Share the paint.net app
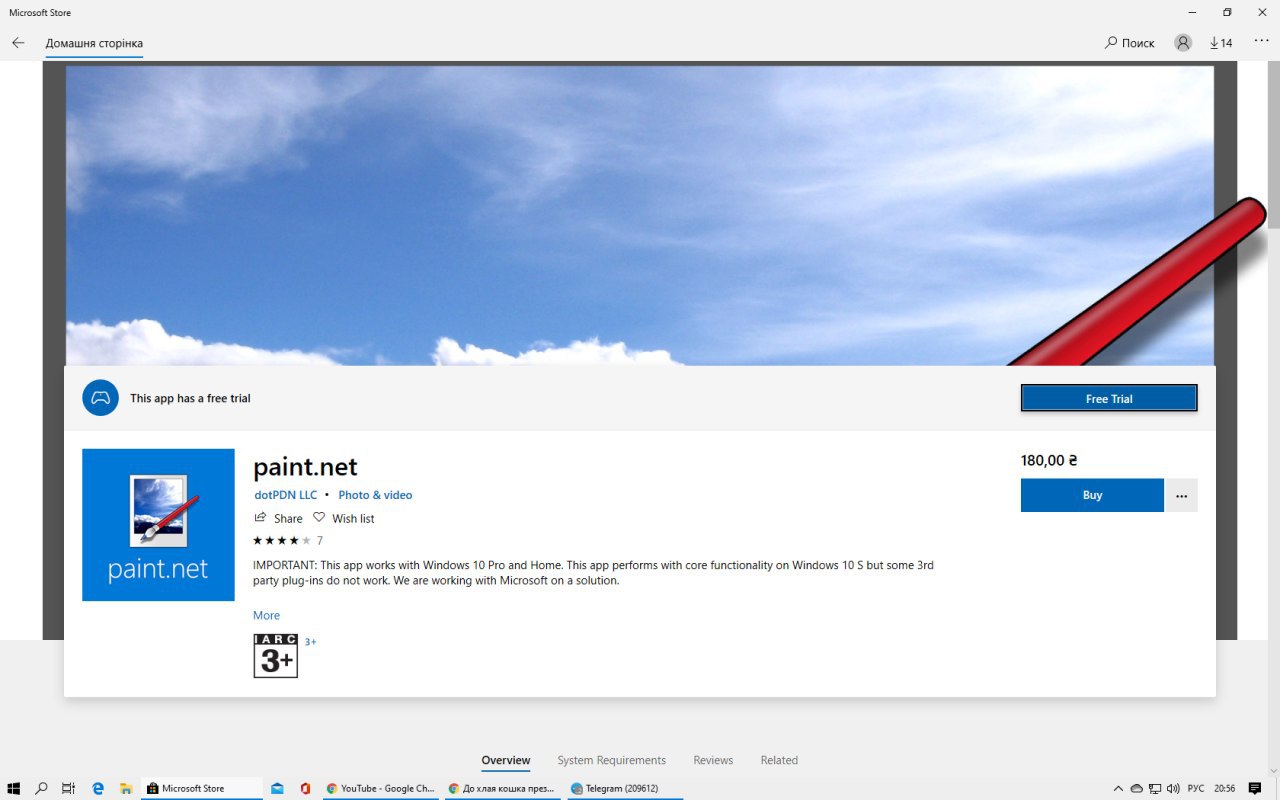This screenshot has height=800, width=1280. pos(278,518)
